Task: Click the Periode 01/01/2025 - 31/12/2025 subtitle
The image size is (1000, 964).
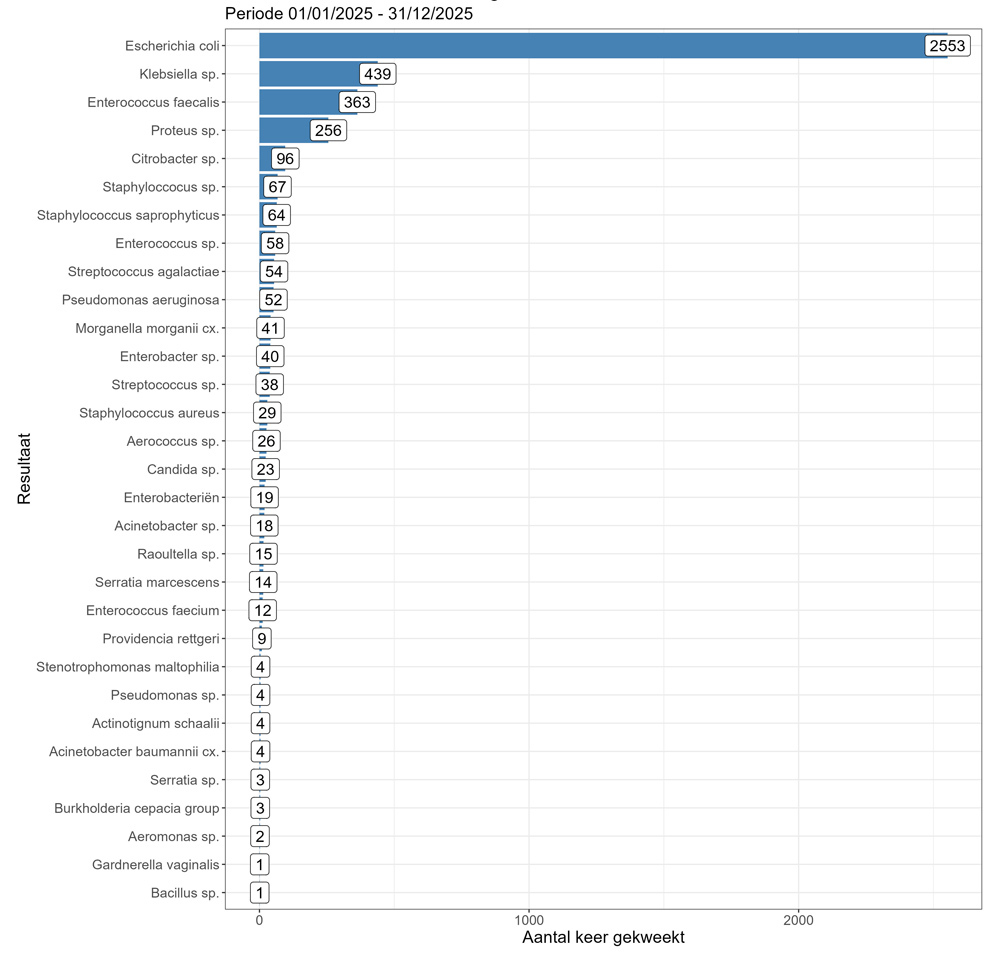Action: (349, 15)
